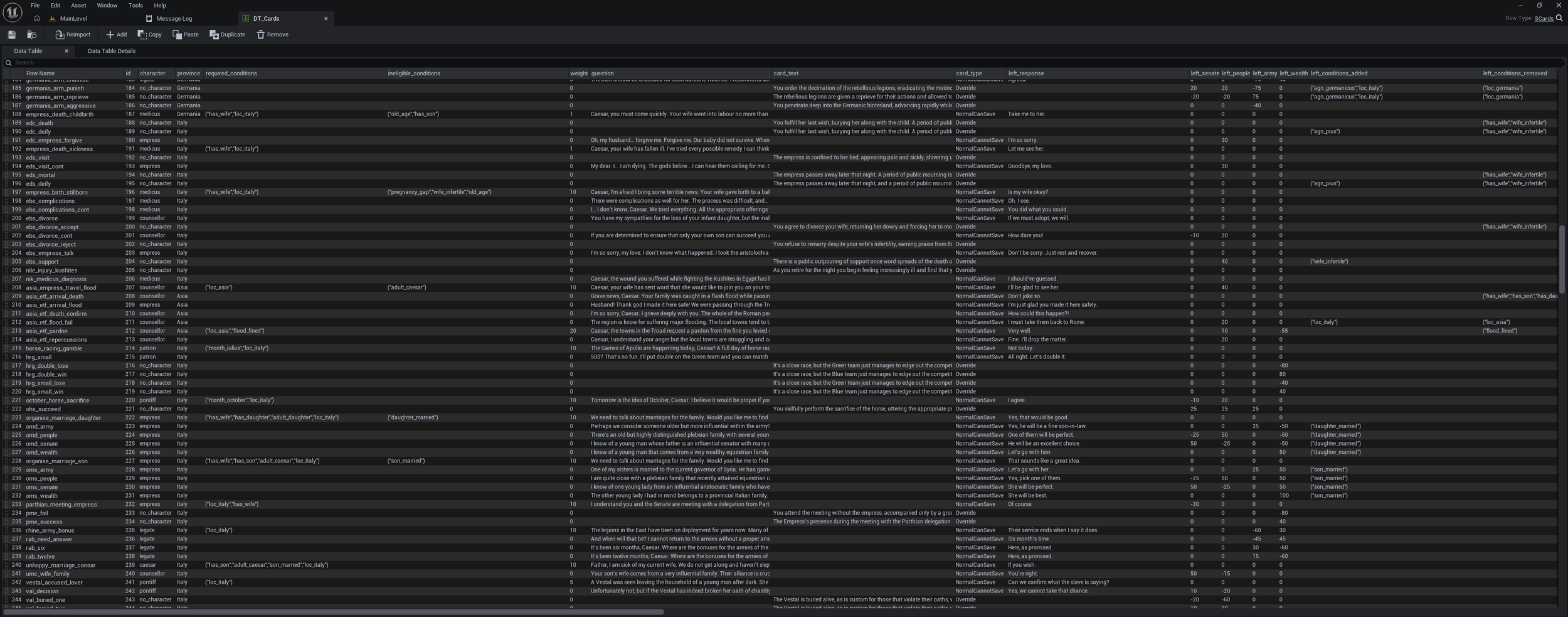The width and height of the screenshot is (1568, 617).
Task: Select row nile_injury_kushites
Action: [781, 271]
